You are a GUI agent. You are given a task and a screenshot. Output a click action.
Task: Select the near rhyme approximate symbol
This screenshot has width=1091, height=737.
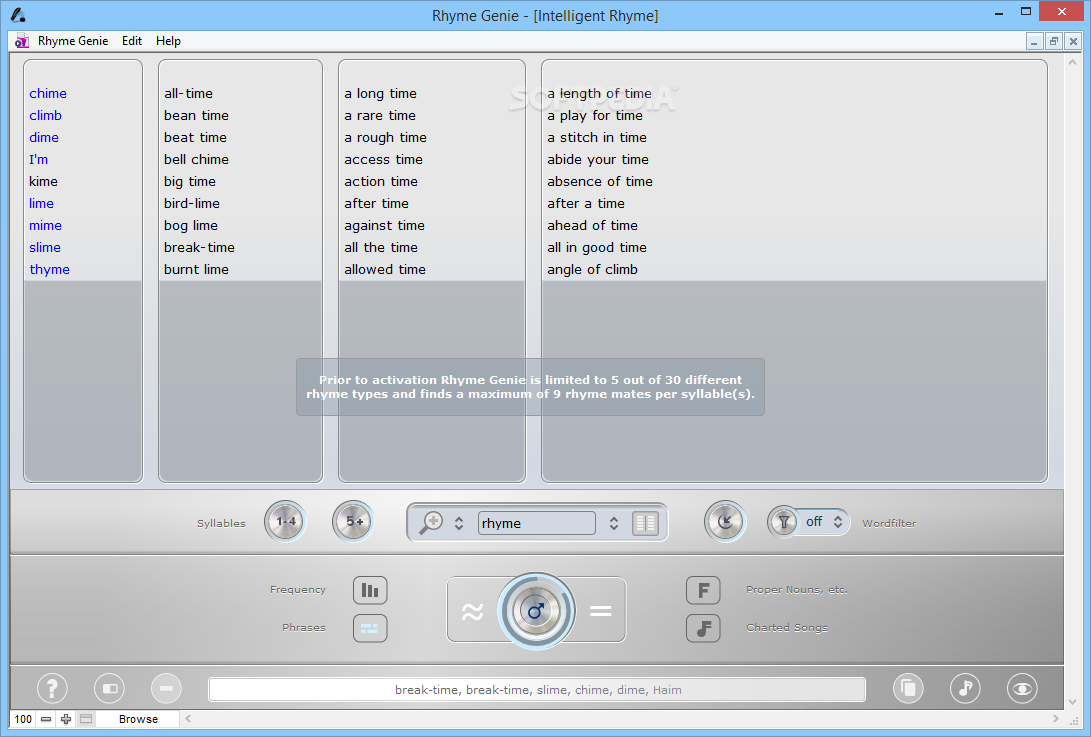click(472, 611)
